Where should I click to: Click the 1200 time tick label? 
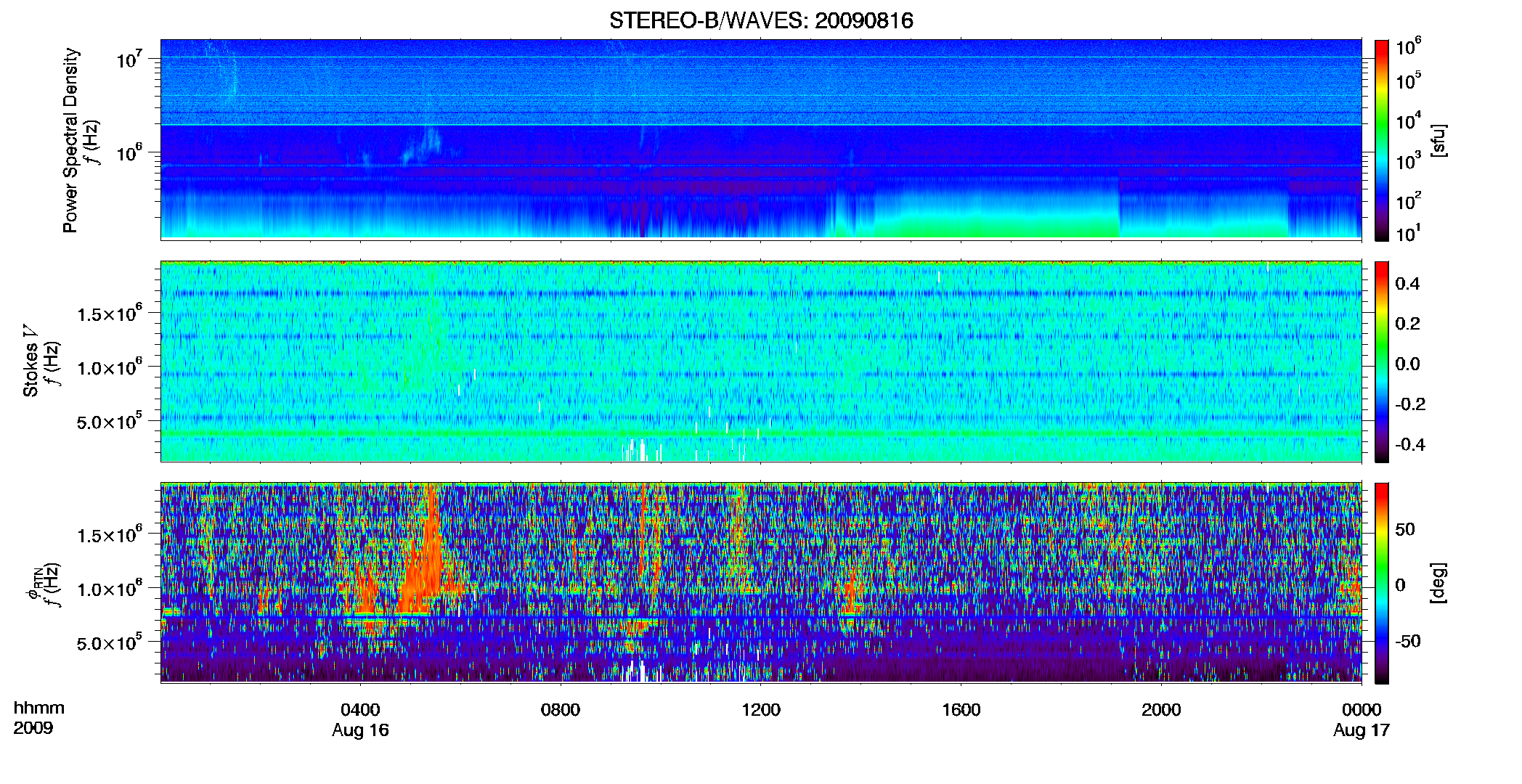[761, 709]
